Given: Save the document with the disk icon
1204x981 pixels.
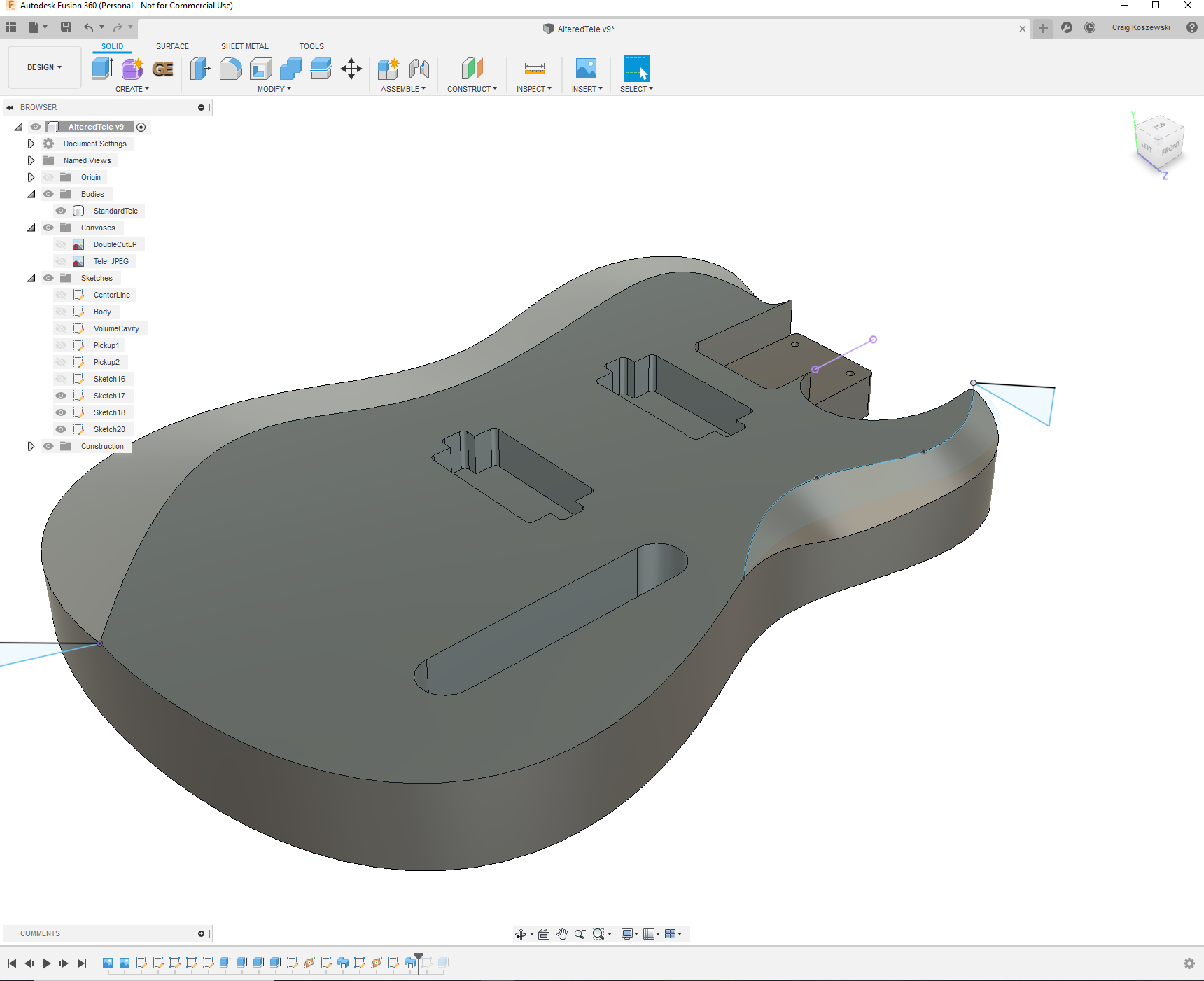Looking at the screenshot, I should pyautogui.click(x=66, y=27).
